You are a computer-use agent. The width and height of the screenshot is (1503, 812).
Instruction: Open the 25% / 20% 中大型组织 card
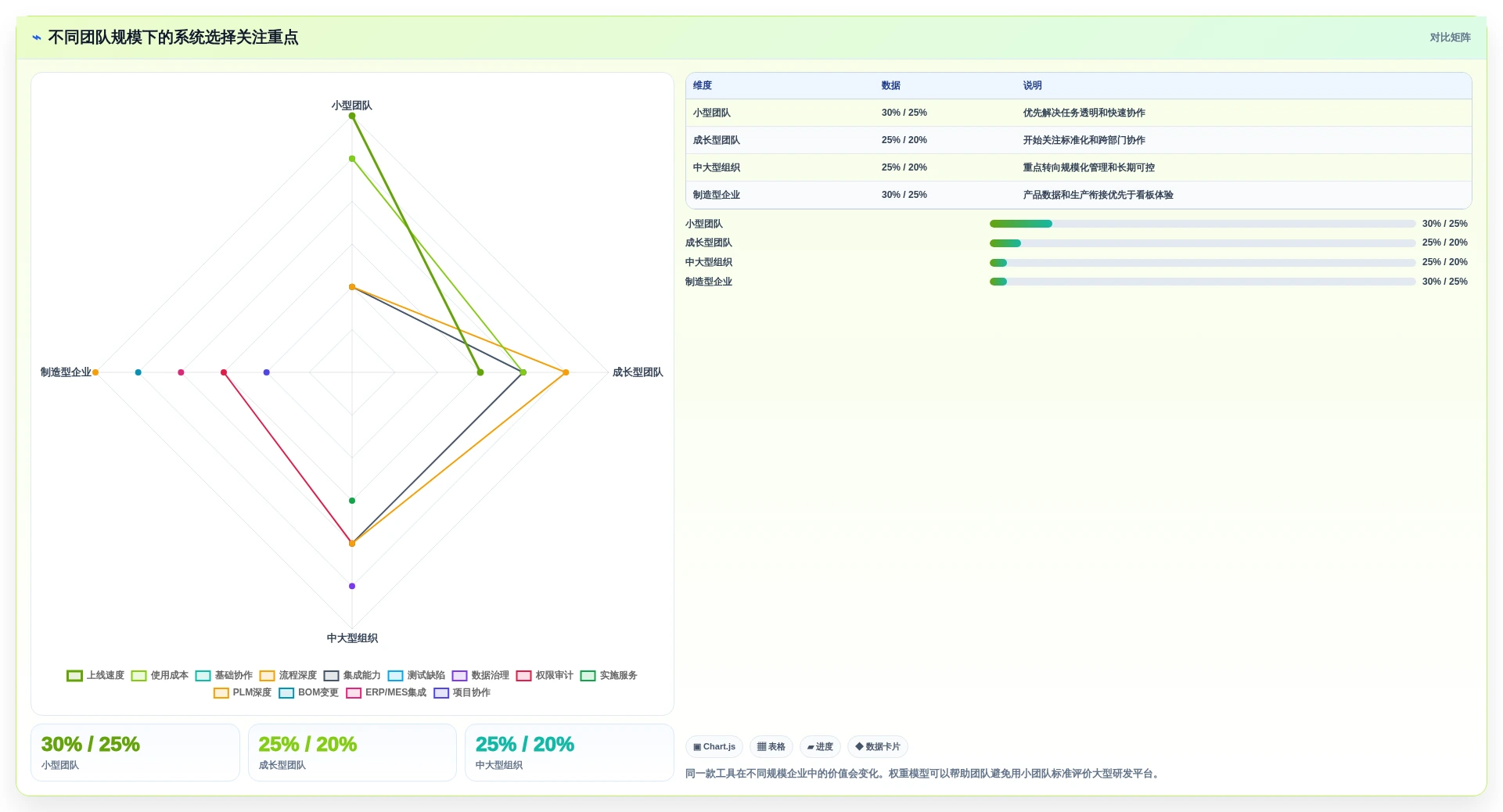click(570, 753)
